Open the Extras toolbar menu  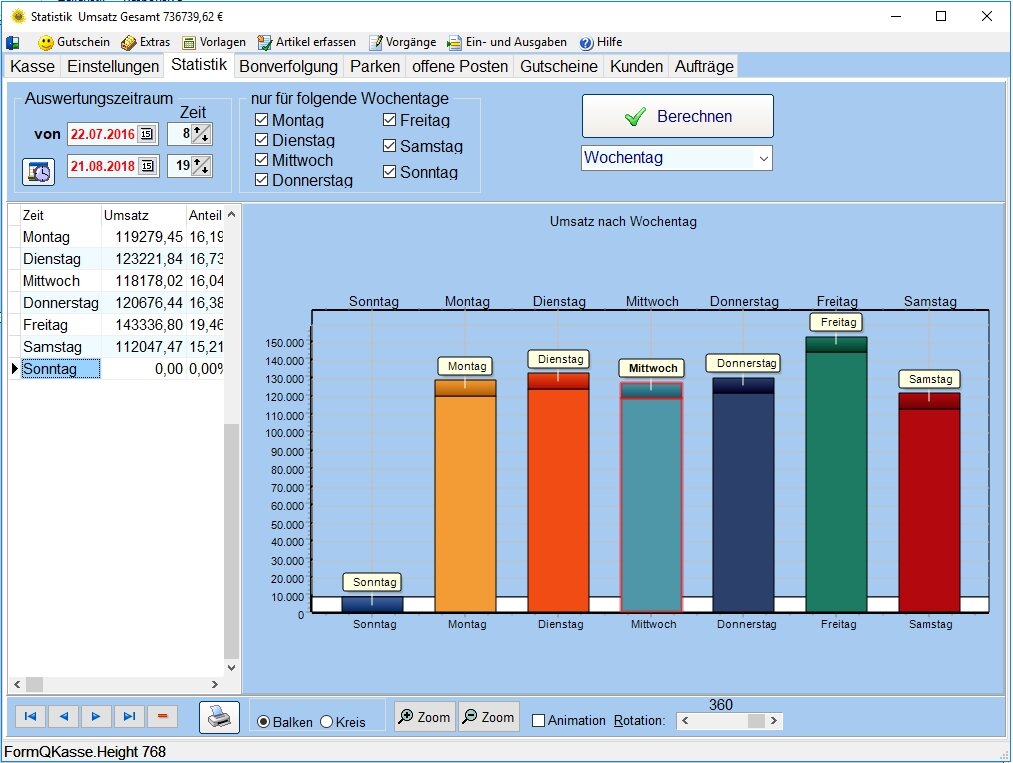(145, 42)
